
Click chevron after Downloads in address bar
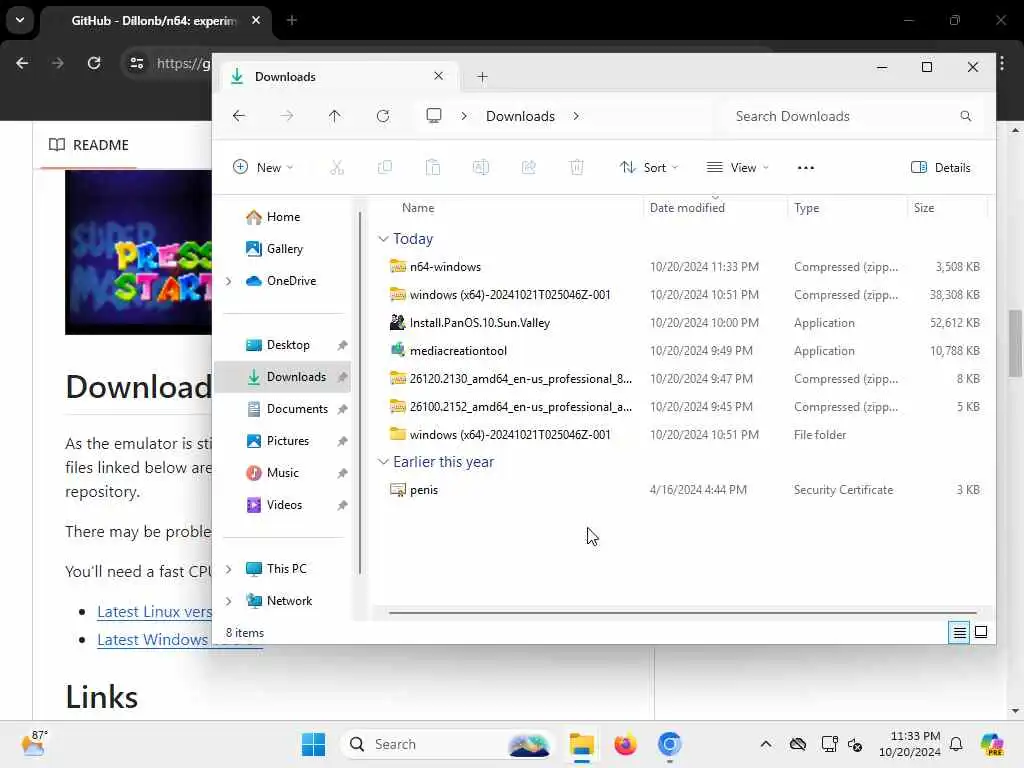tap(576, 116)
